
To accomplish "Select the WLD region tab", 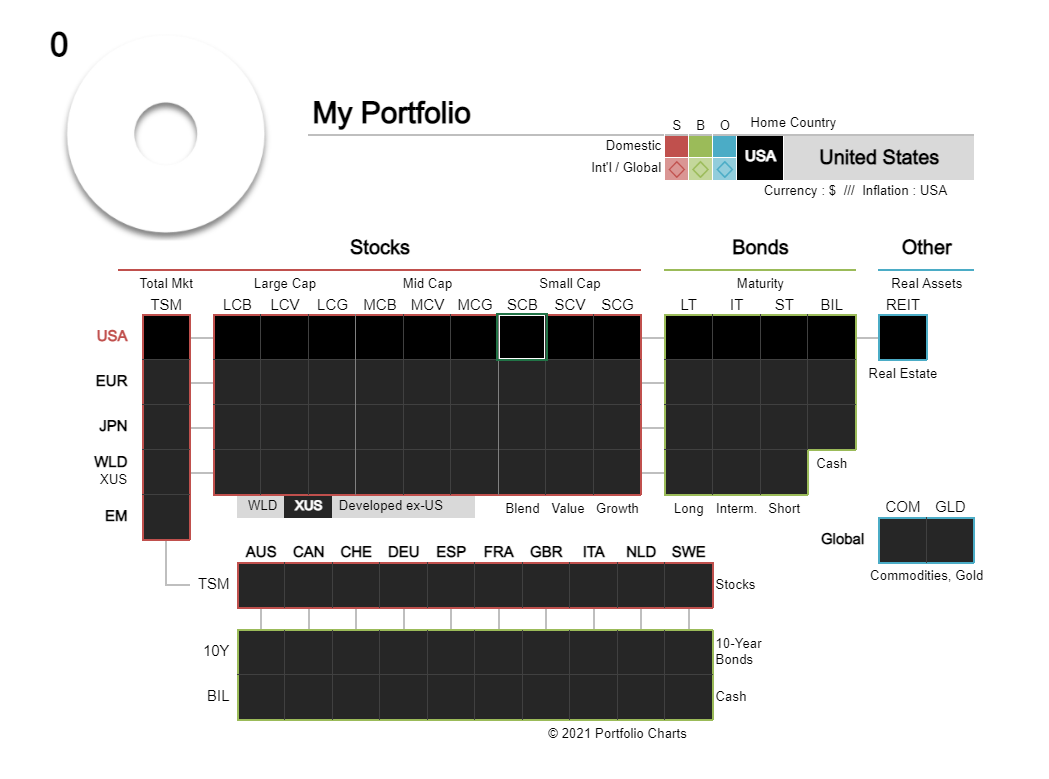I will (262, 506).
